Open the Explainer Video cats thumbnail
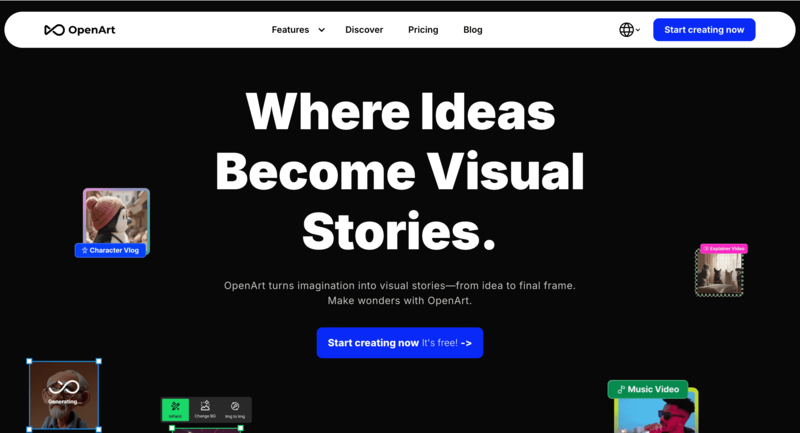The height and width of the screenshot is (433, 800). click(x=719, y=274)
